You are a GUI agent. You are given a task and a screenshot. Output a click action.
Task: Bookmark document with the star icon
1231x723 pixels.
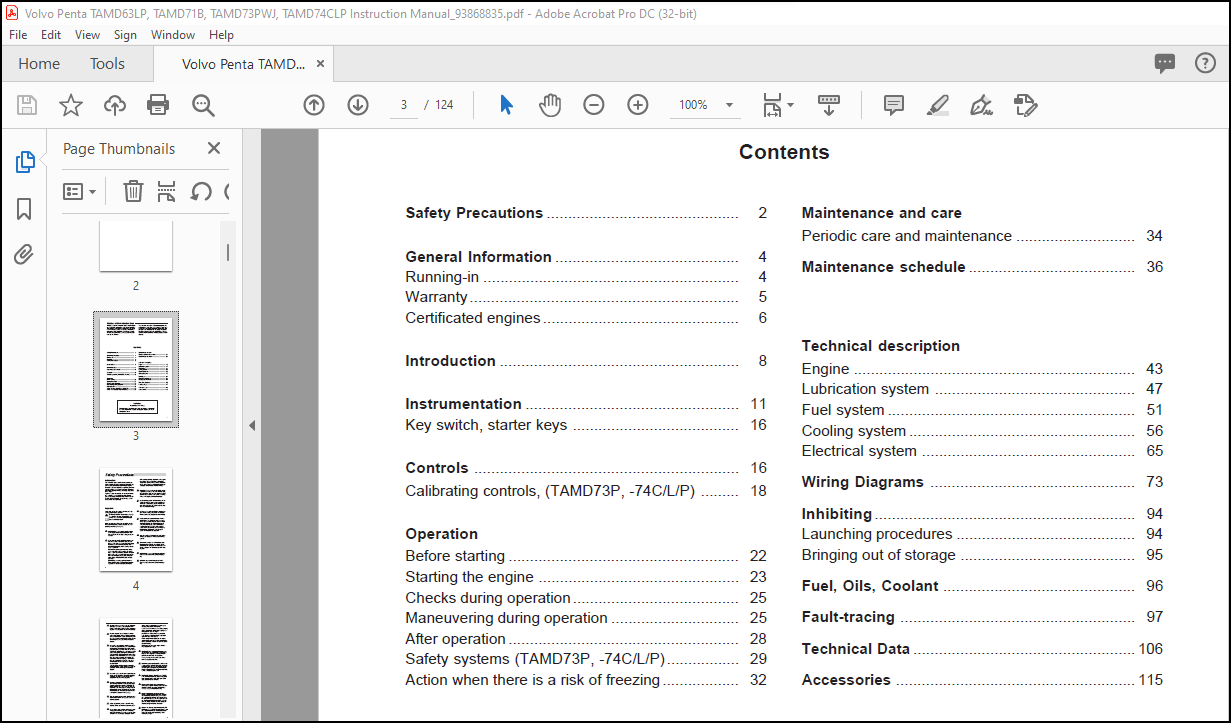click(x=71, y=105)
